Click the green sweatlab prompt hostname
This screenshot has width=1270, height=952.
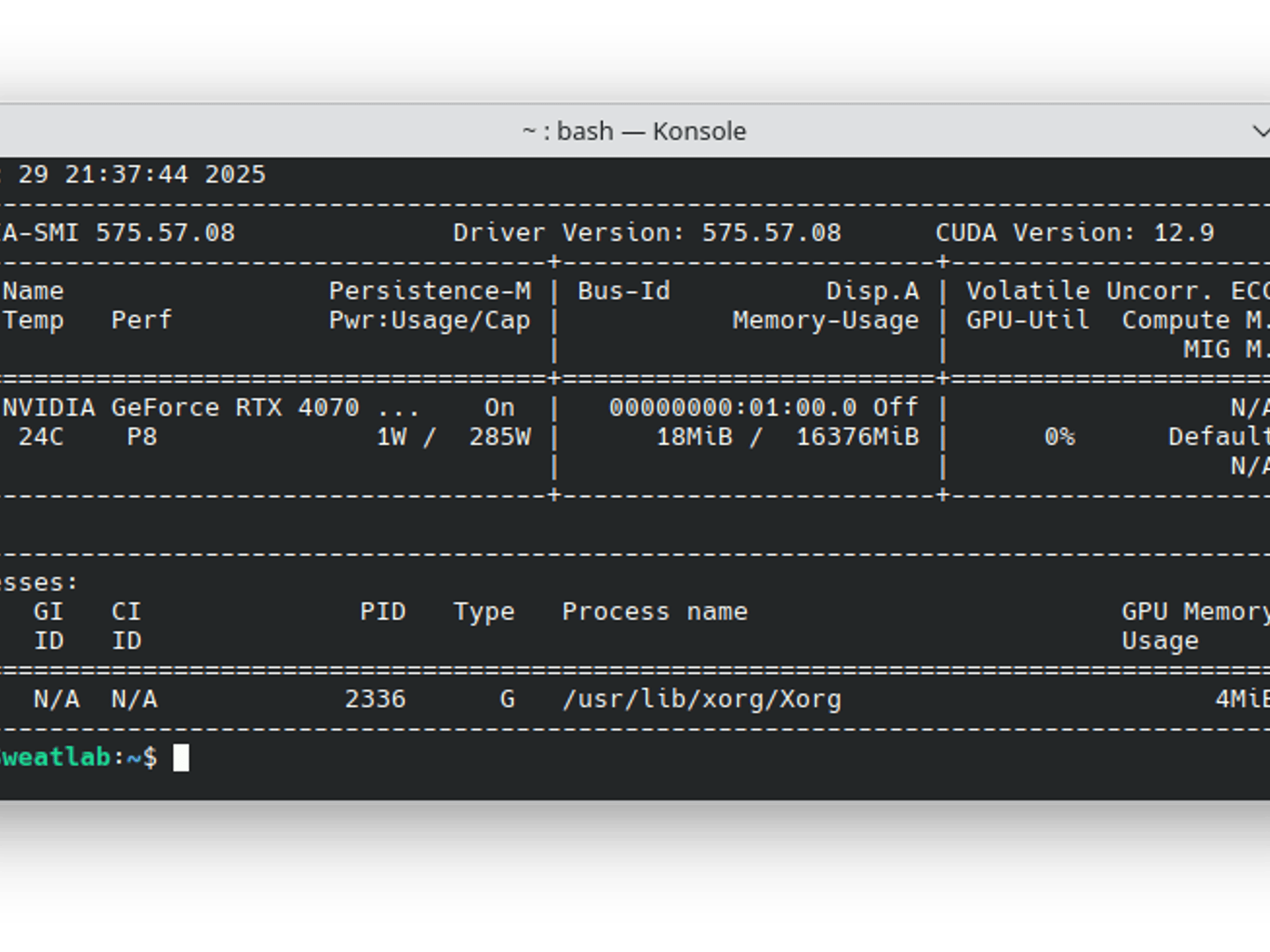click(x=55, y=757)
